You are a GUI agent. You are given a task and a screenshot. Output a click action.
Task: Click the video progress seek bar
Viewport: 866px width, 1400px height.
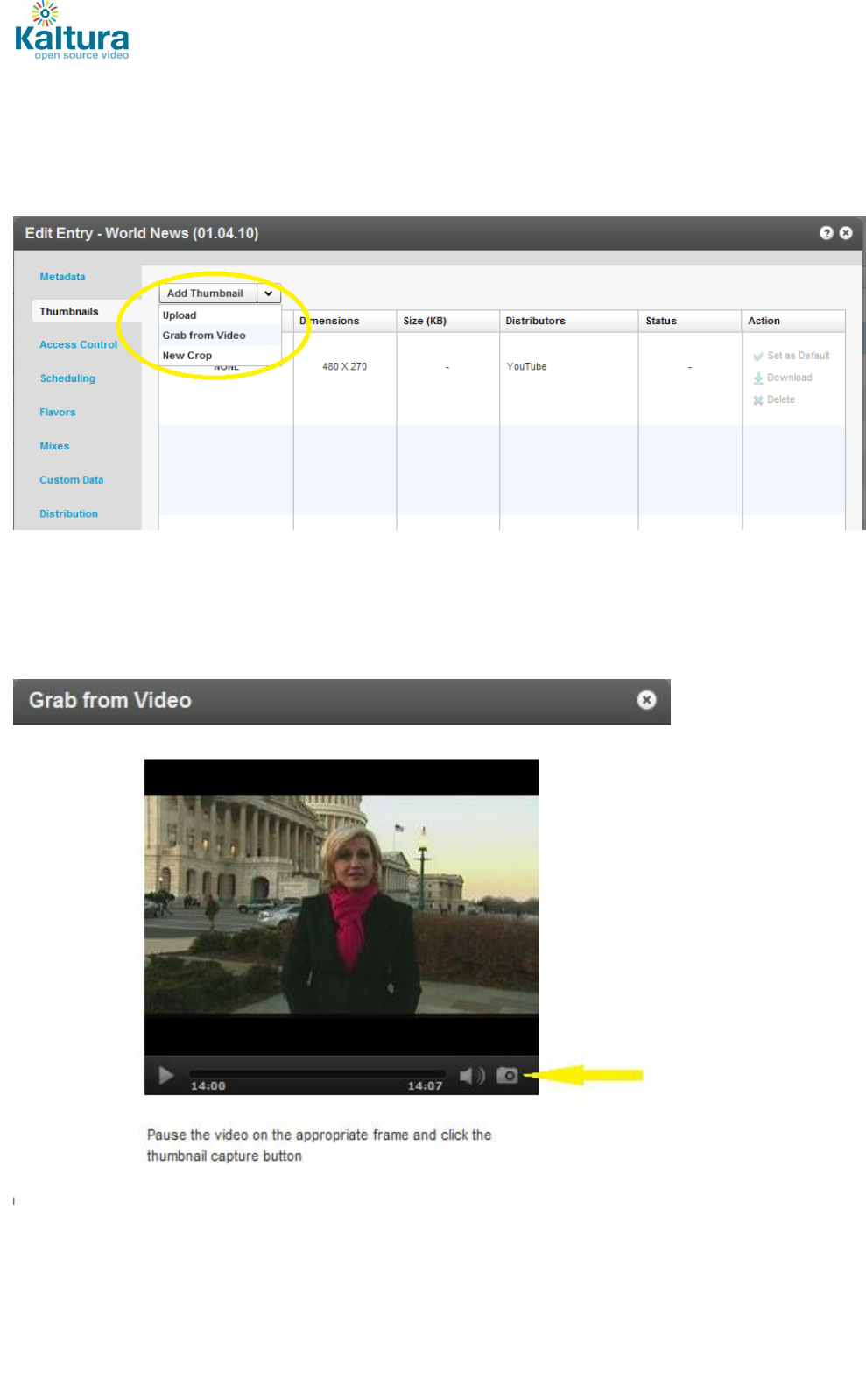pyautogui.click(x=317, y=1073)
